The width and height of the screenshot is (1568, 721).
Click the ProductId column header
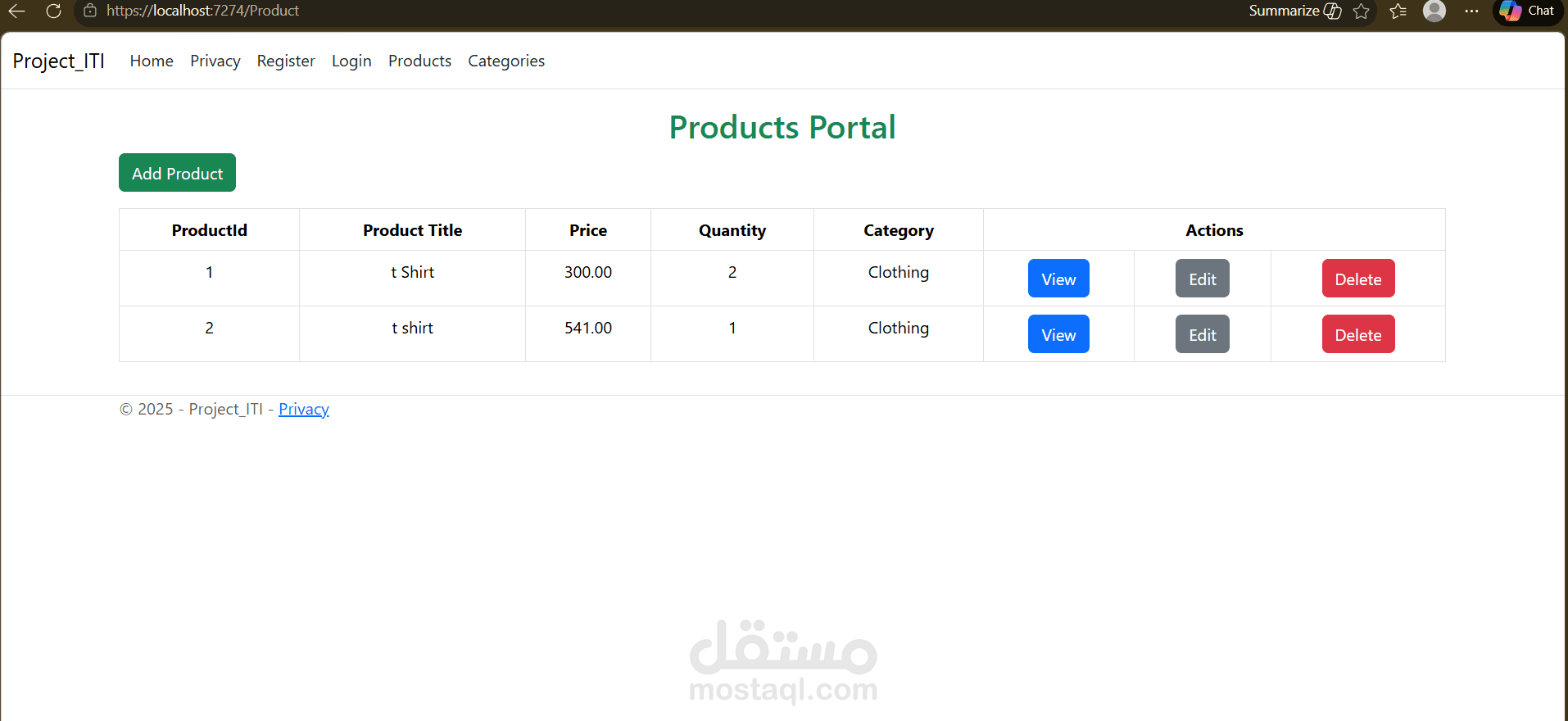[210, 230]
